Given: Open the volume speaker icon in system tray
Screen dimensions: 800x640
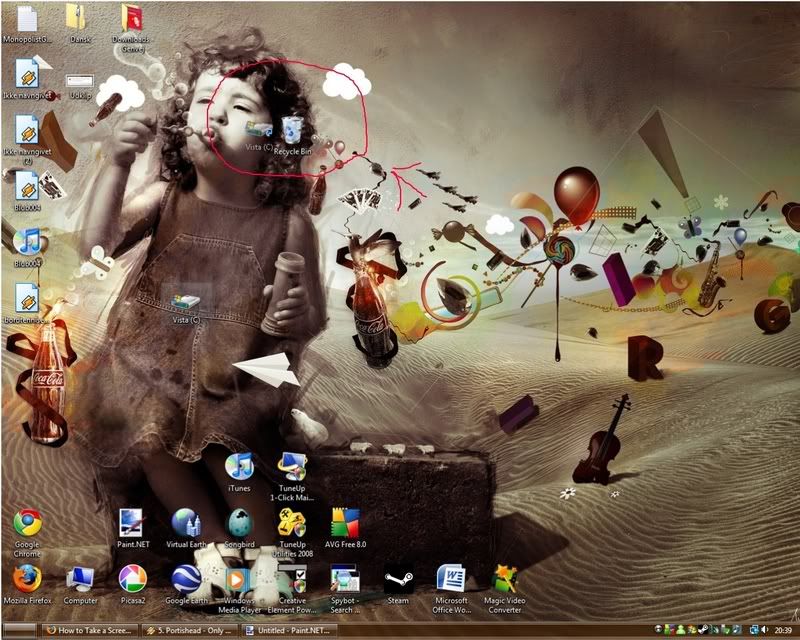Looking at the screenshot, I should 764,630.
